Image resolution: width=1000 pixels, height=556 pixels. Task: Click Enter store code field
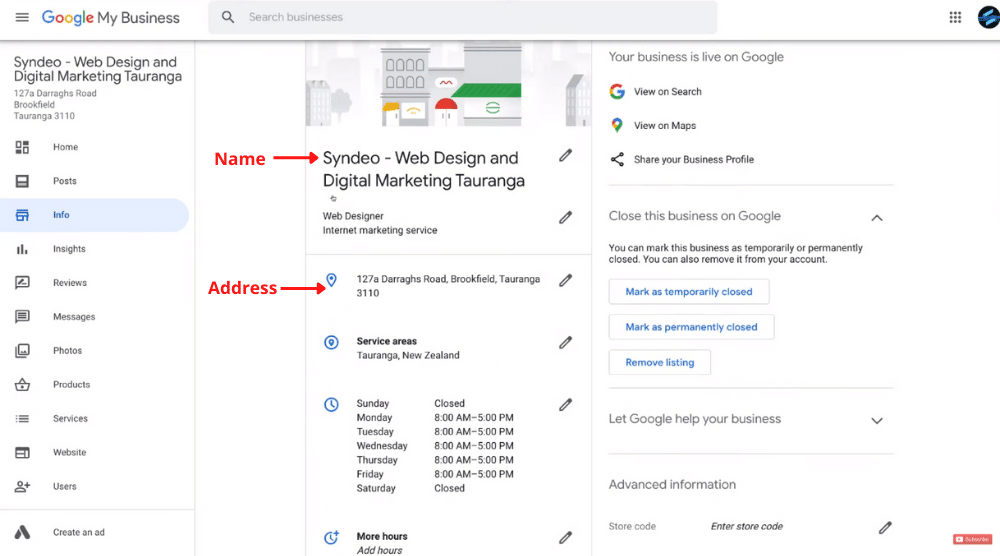tap(747, 527)
